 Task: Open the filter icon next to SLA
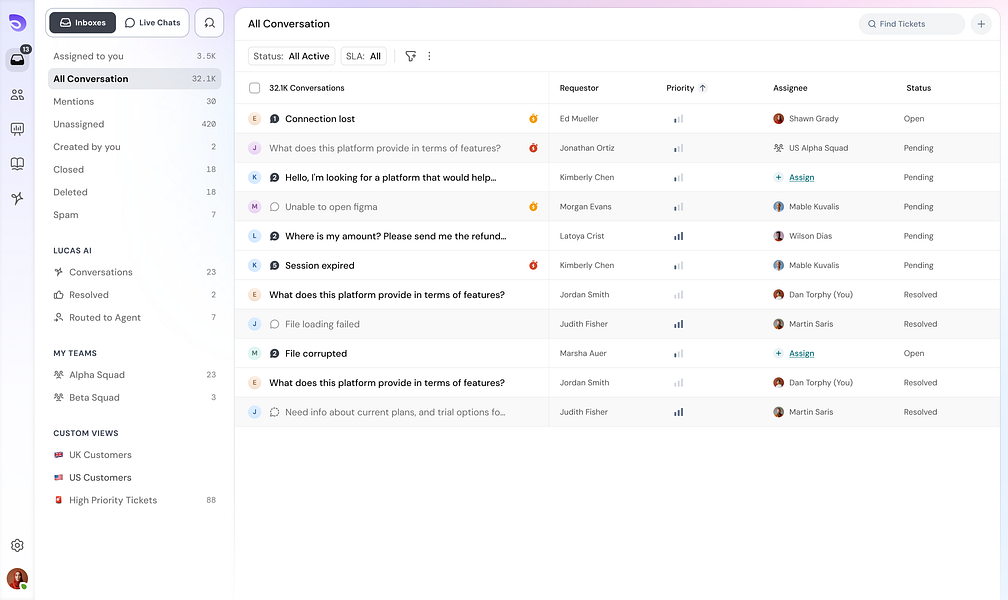410,56
